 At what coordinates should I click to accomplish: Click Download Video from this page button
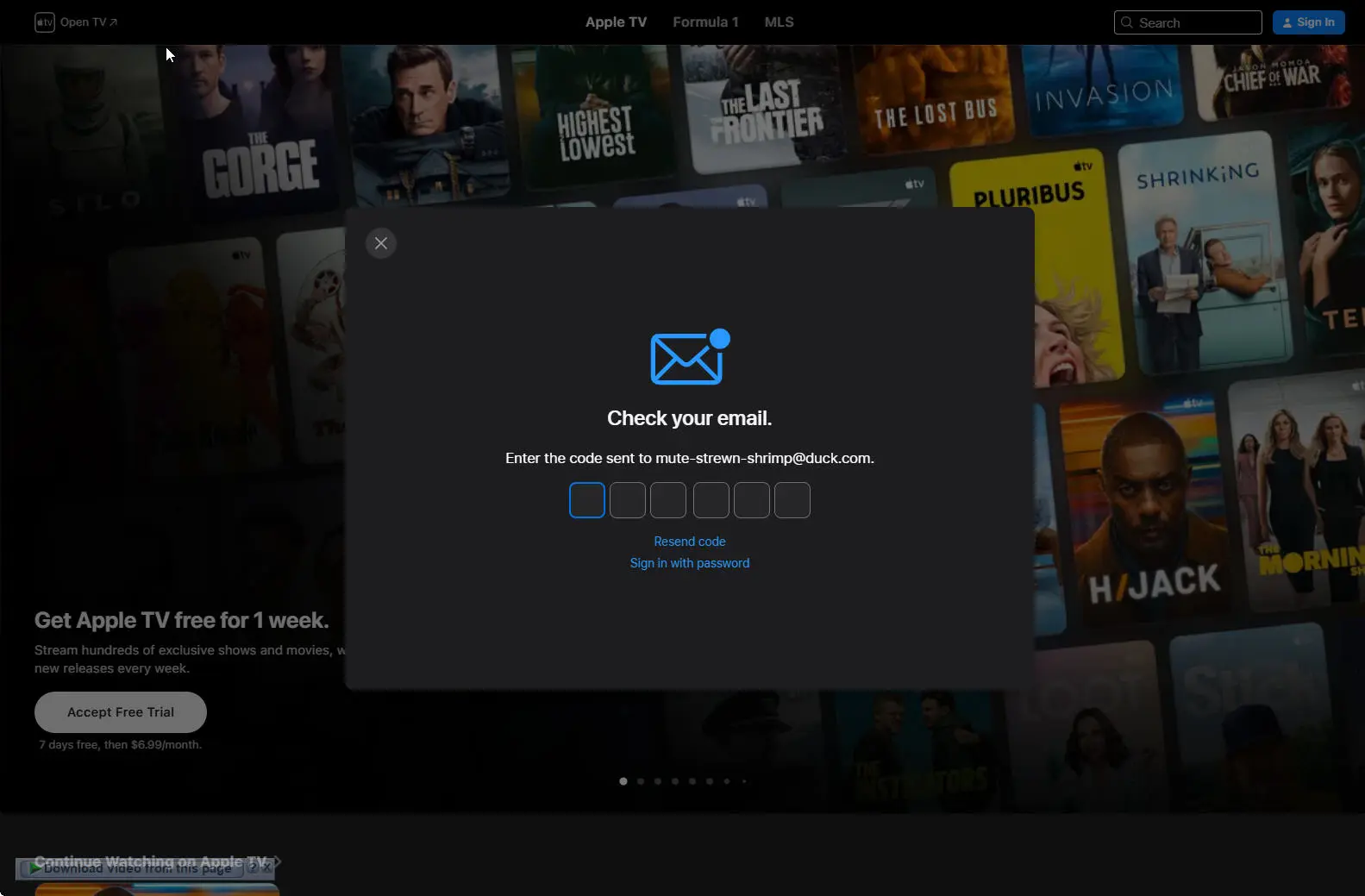[x=130, y=868]
